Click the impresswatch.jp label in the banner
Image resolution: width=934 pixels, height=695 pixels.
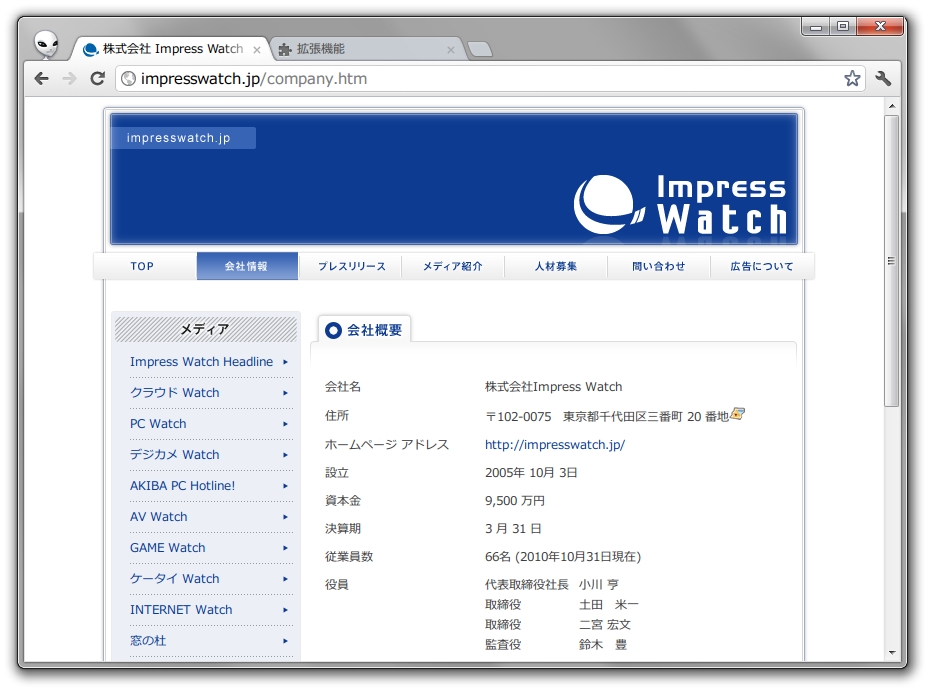pyautogui.click(x=179, y=138)
